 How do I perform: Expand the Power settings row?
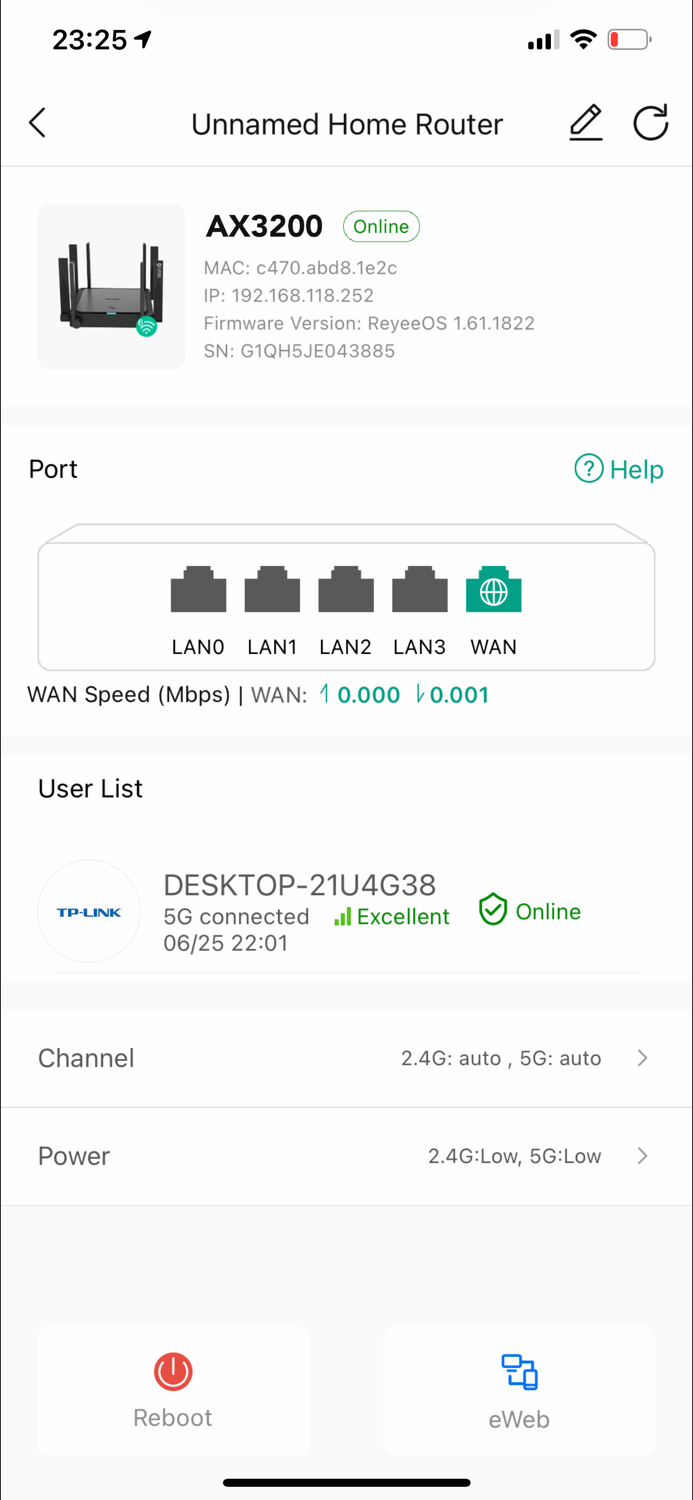click(x=346, y=1156)
